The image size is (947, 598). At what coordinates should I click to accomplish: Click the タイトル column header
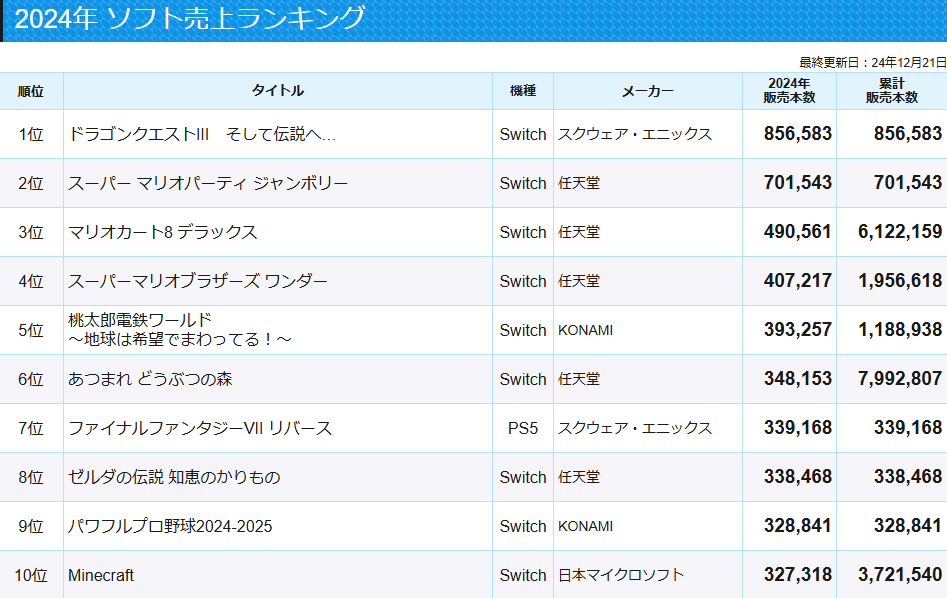click(x=278, y=91)
